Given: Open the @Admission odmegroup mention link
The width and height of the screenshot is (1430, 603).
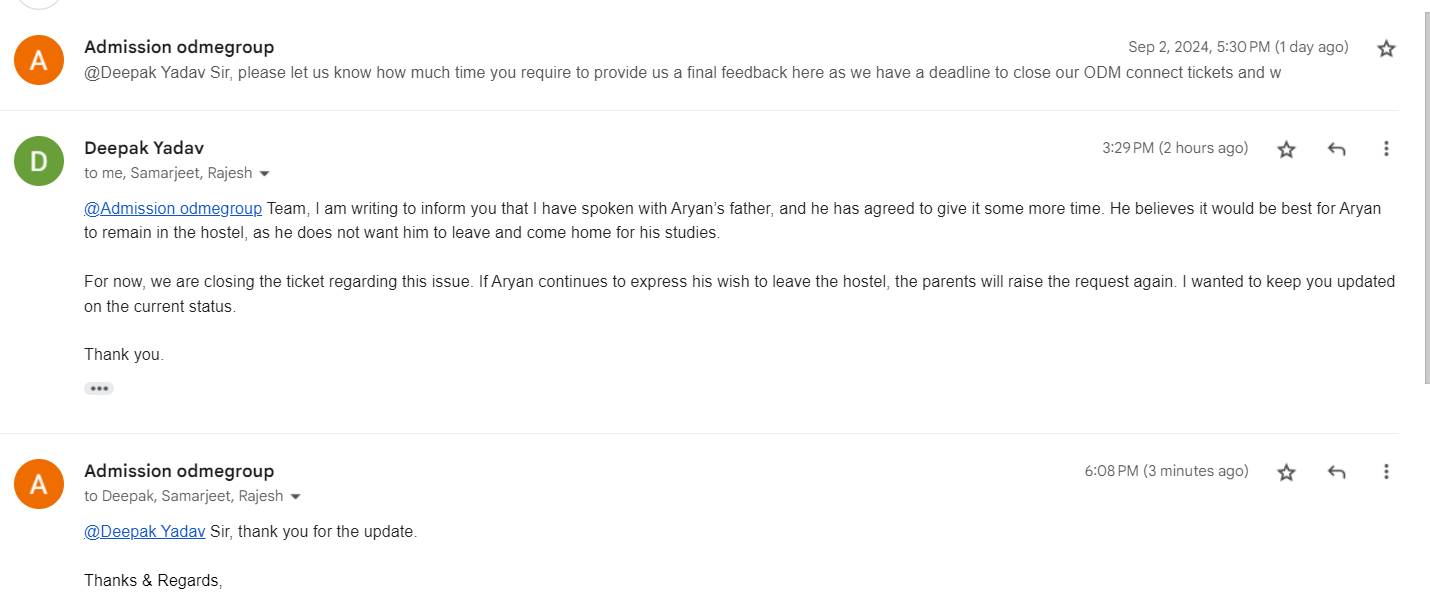Looking at the screenshot, I should 173,209.
